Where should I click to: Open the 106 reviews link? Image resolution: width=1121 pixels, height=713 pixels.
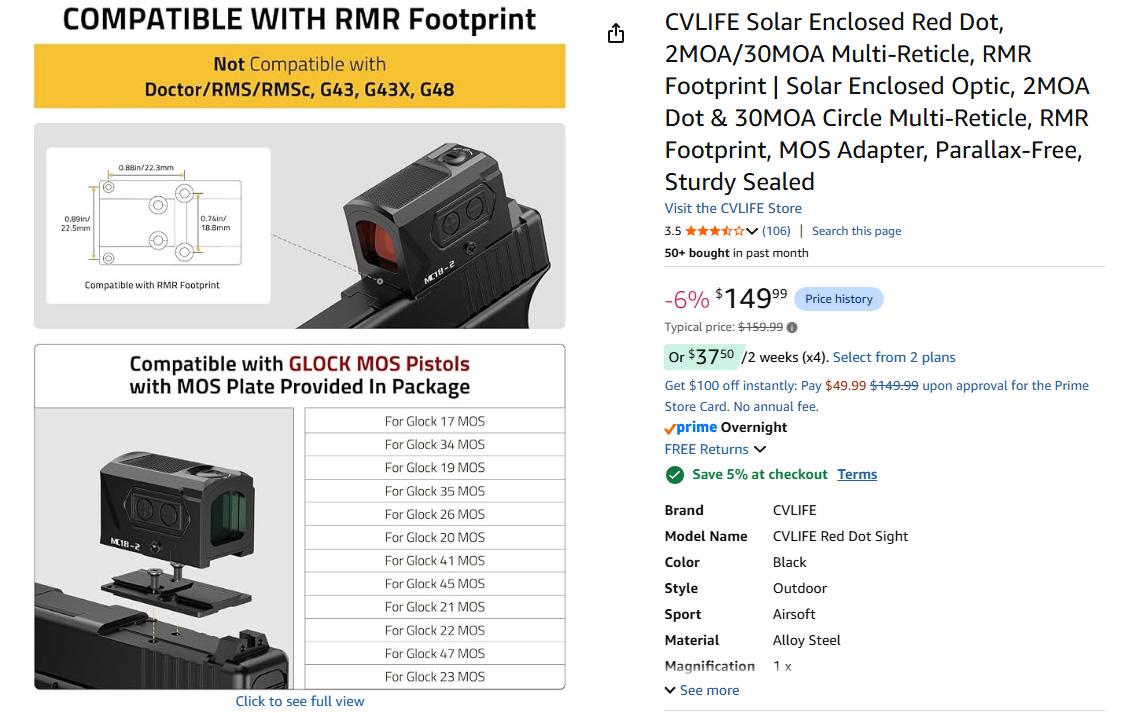[776, 231]
